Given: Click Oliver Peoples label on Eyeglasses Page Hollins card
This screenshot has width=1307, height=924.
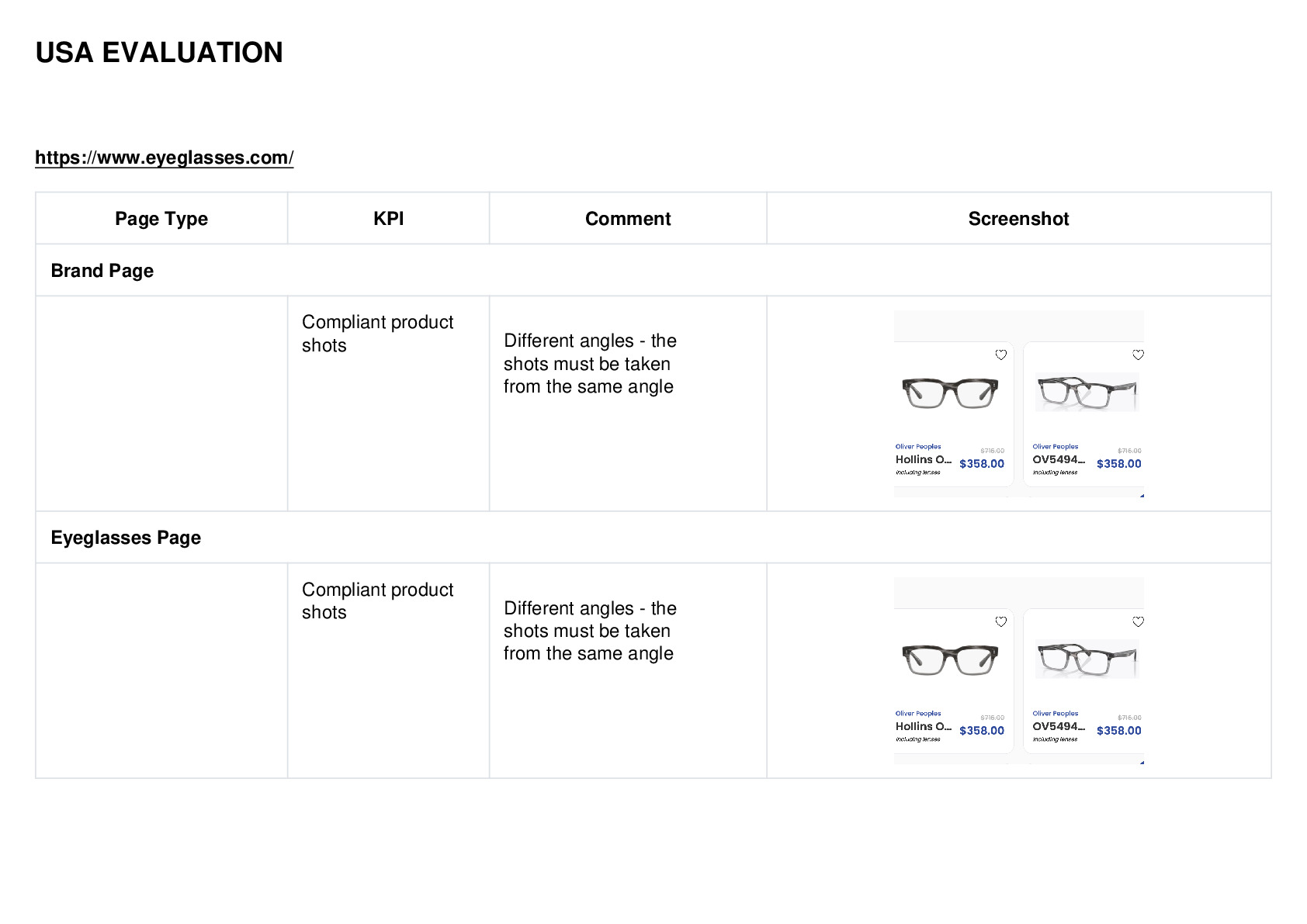Looking at the screenshot, I should 918,714.
